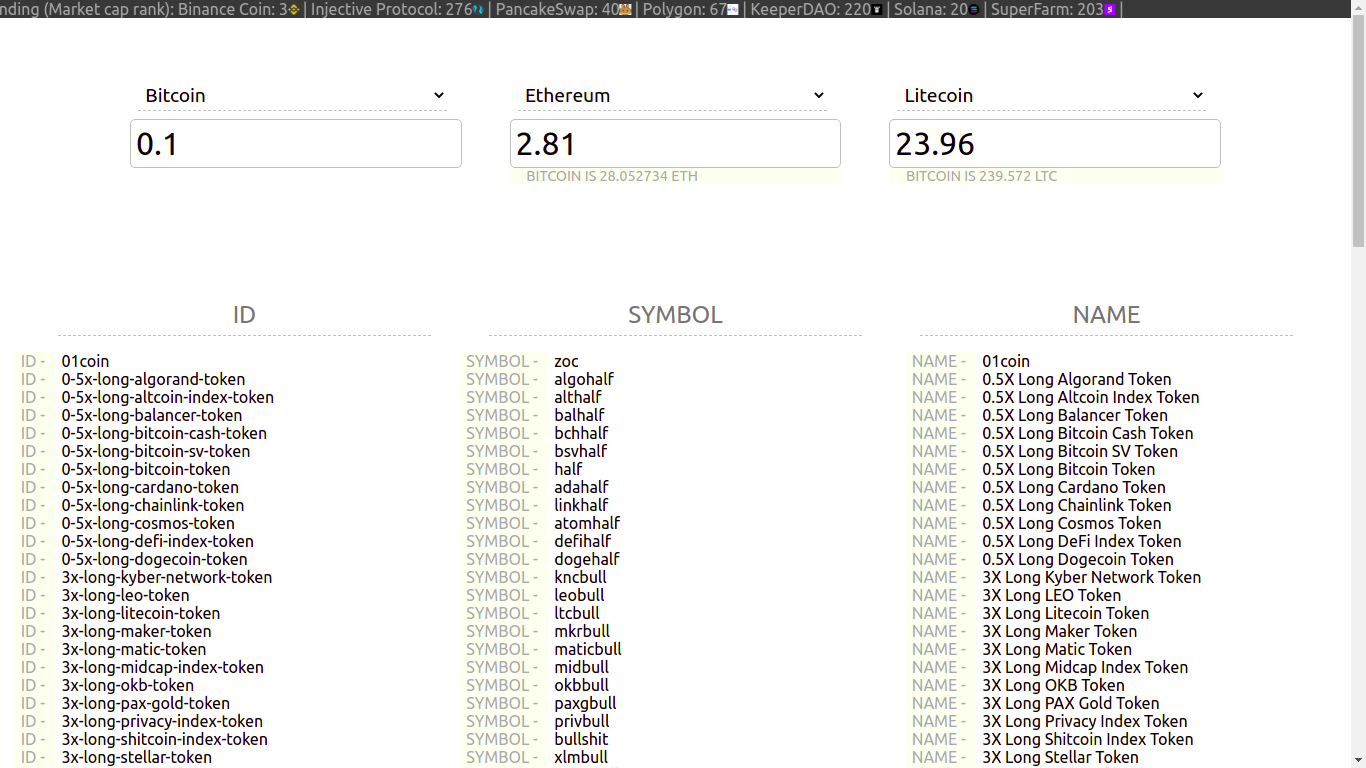Screen dimensions: 1366x768
Task: Select ID 3x-long-shitcoin-index-token
Action: click(x=165, y=740)
